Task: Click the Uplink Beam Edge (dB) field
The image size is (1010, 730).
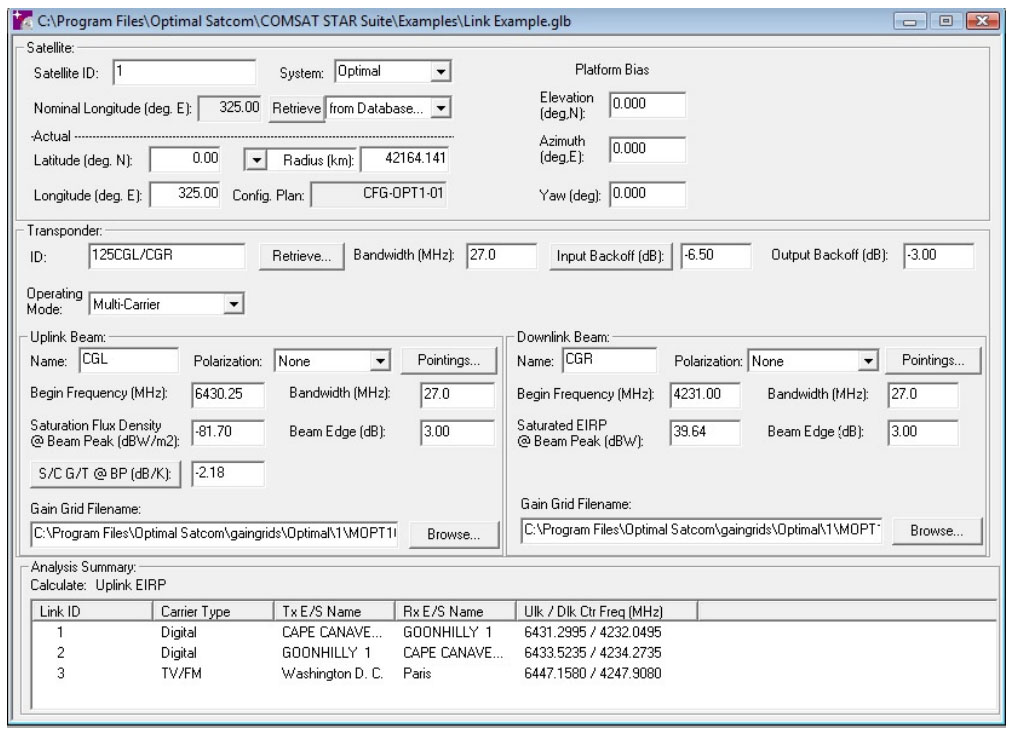Action: 457,432
